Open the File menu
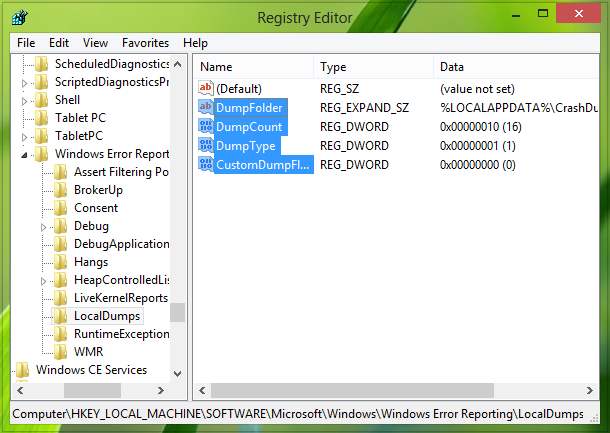The height and width of the screenshot is (433, 610). tap(26, 43)
